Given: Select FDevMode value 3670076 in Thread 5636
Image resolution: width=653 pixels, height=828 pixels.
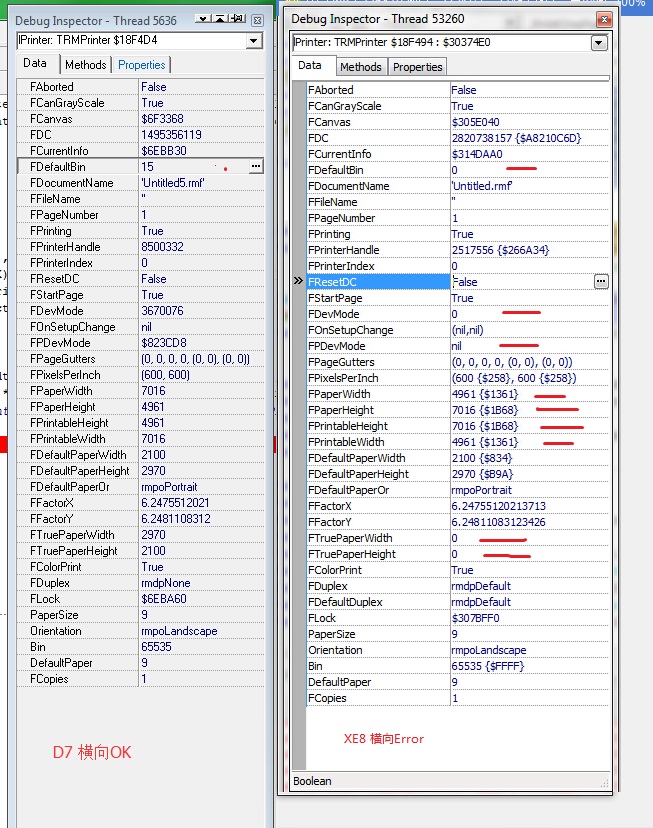Looking at the screenshot, I should pyautogui.click(x=162, y=310).
